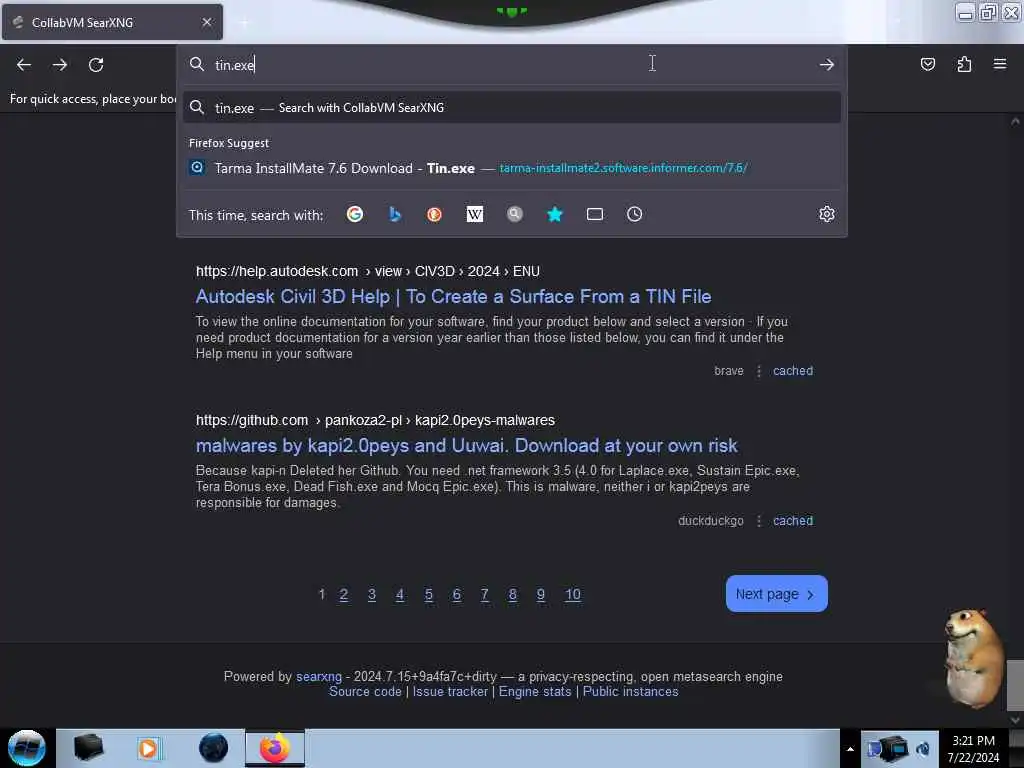Open the black box taskbar icon
The image size is (1024, 768).
(89, 748)
